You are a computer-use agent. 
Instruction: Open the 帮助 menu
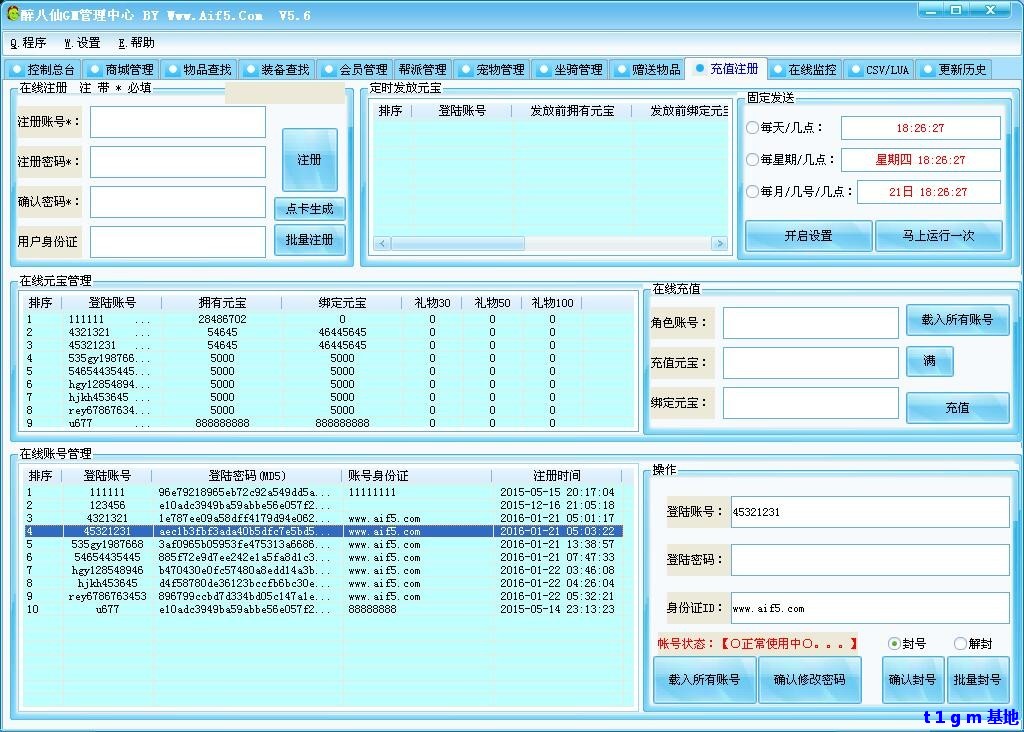[136, 43]
